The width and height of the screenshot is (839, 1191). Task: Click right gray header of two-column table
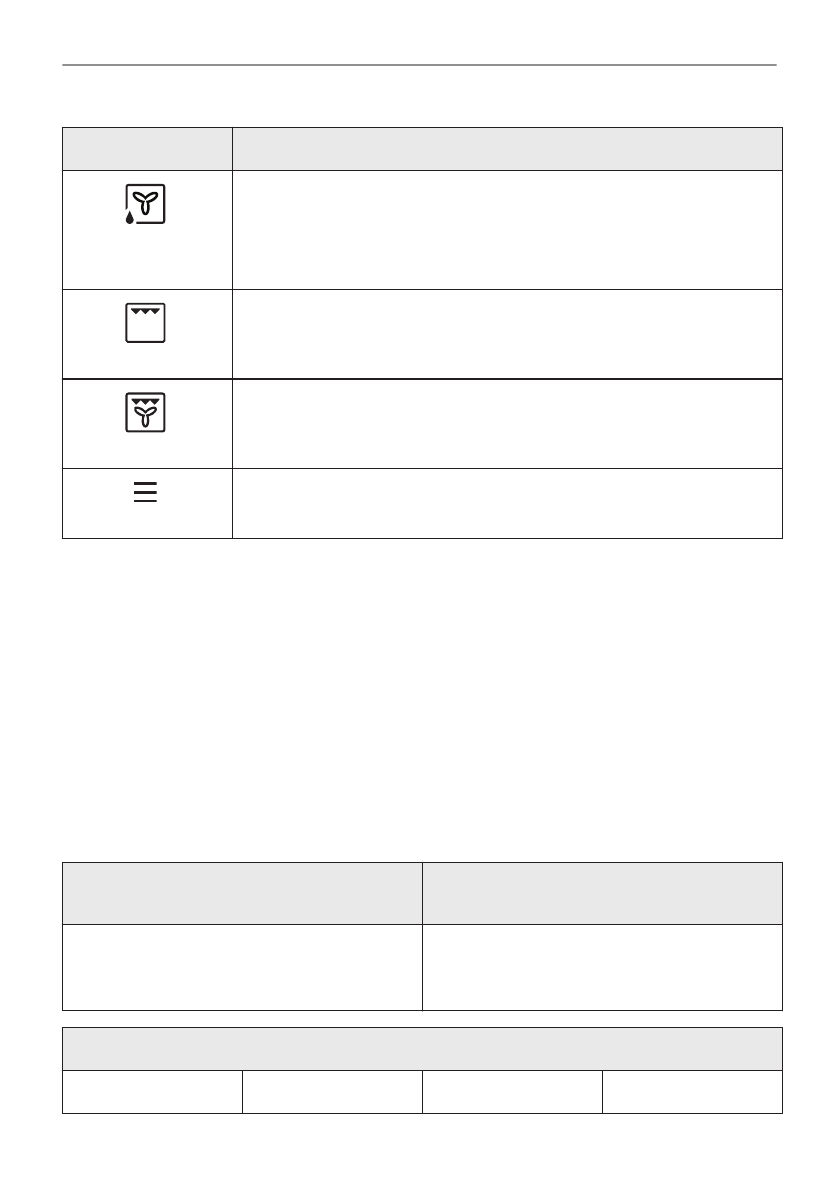click(x=602, y=893)
